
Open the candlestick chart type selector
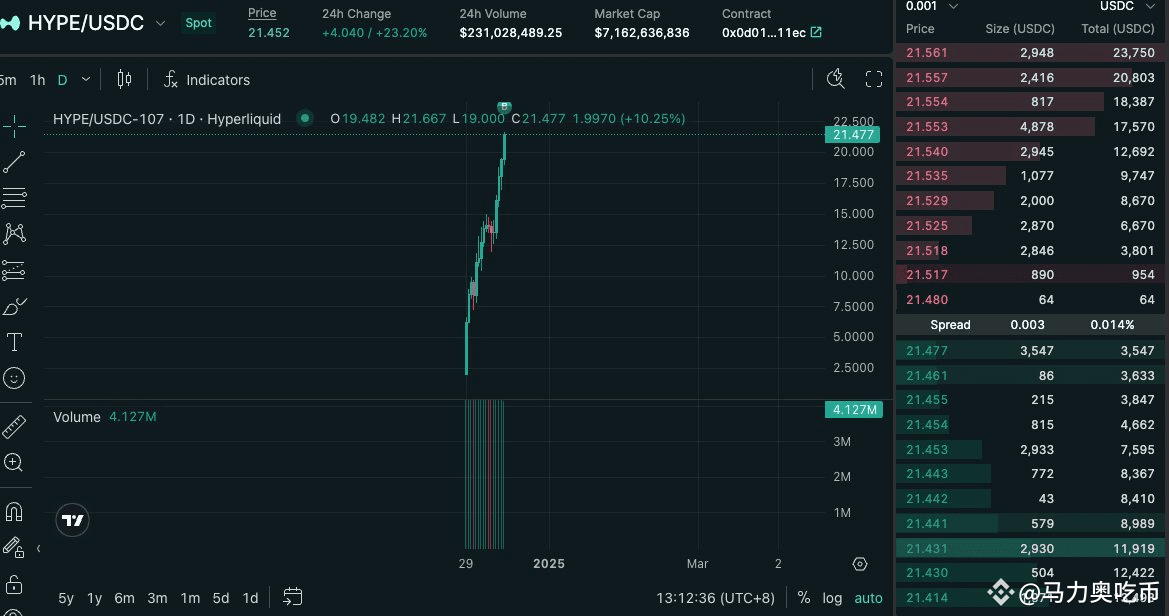click(125, 79)
